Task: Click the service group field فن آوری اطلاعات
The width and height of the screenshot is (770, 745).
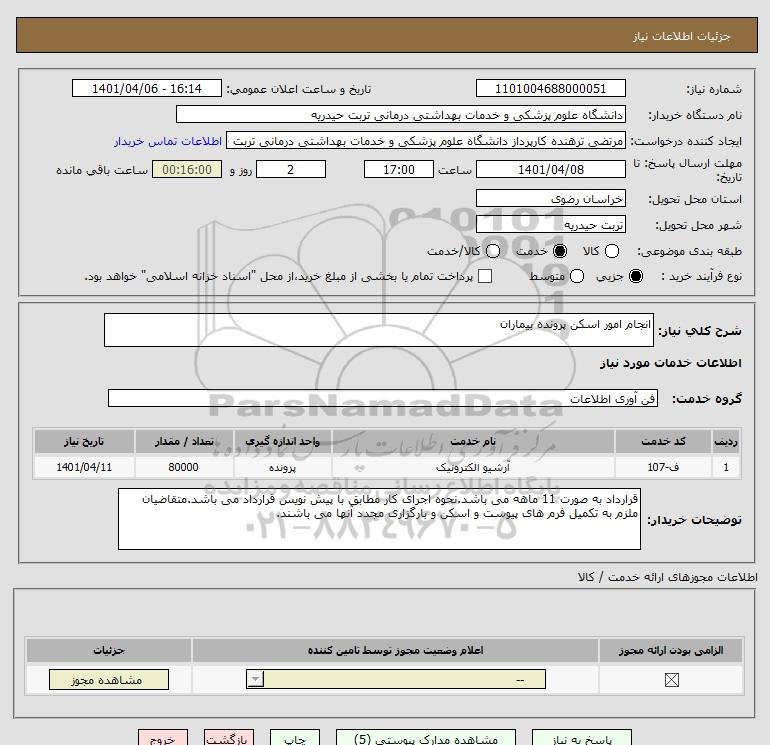Action: pyautogui.click(x=383, y=398)
